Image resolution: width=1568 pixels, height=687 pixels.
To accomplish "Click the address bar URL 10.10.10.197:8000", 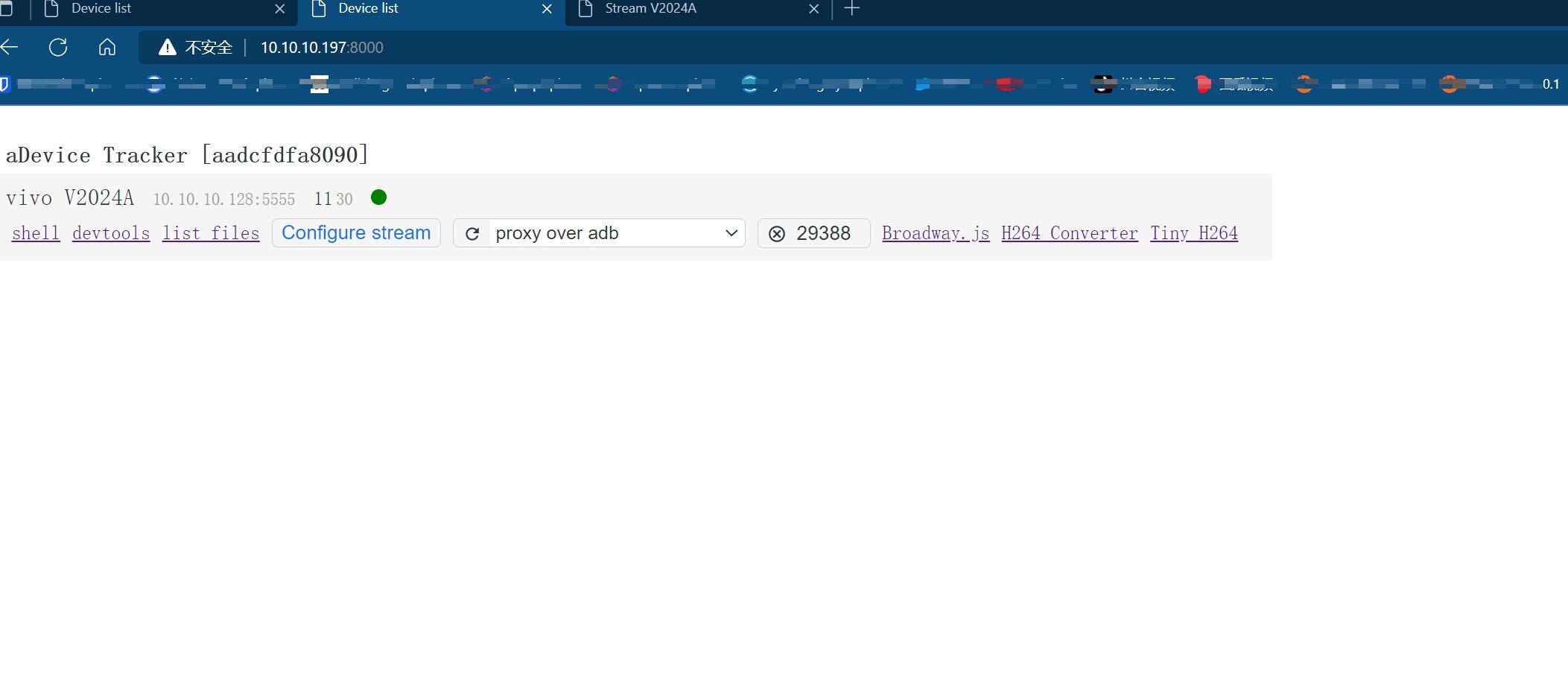I will [322, 48].
